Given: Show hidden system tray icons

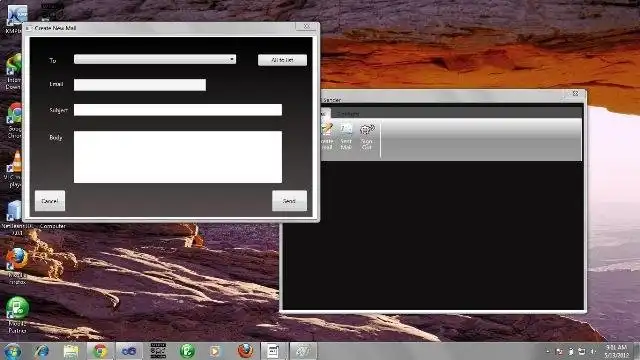Looking at the screenshot, I should (548, 351).
